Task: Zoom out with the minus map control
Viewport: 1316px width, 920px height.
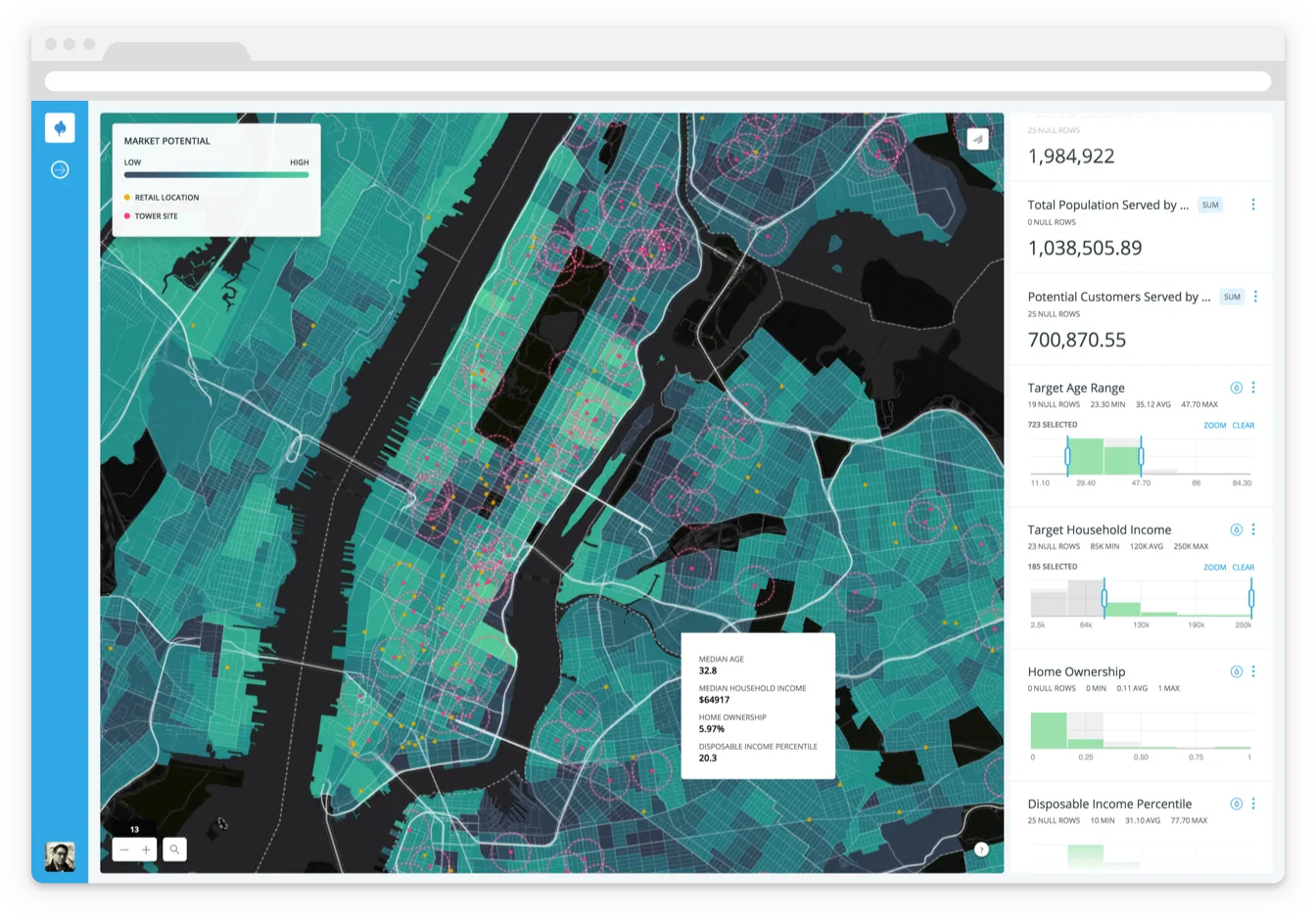Action: click(123, 850)
